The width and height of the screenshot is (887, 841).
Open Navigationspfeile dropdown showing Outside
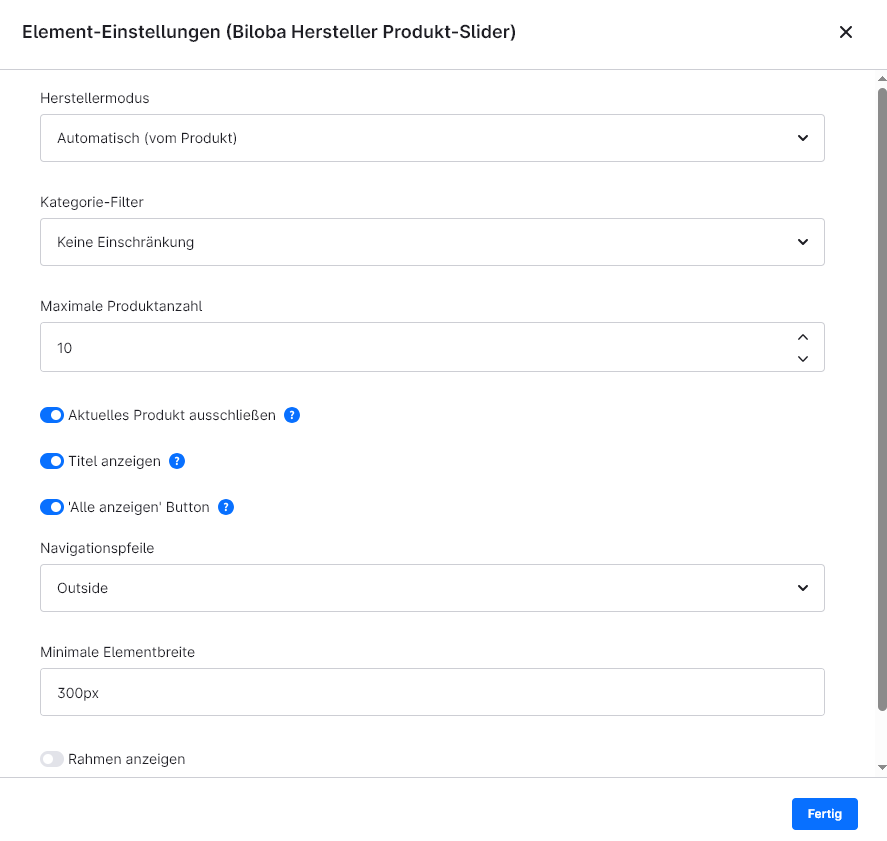coord(432,588)
